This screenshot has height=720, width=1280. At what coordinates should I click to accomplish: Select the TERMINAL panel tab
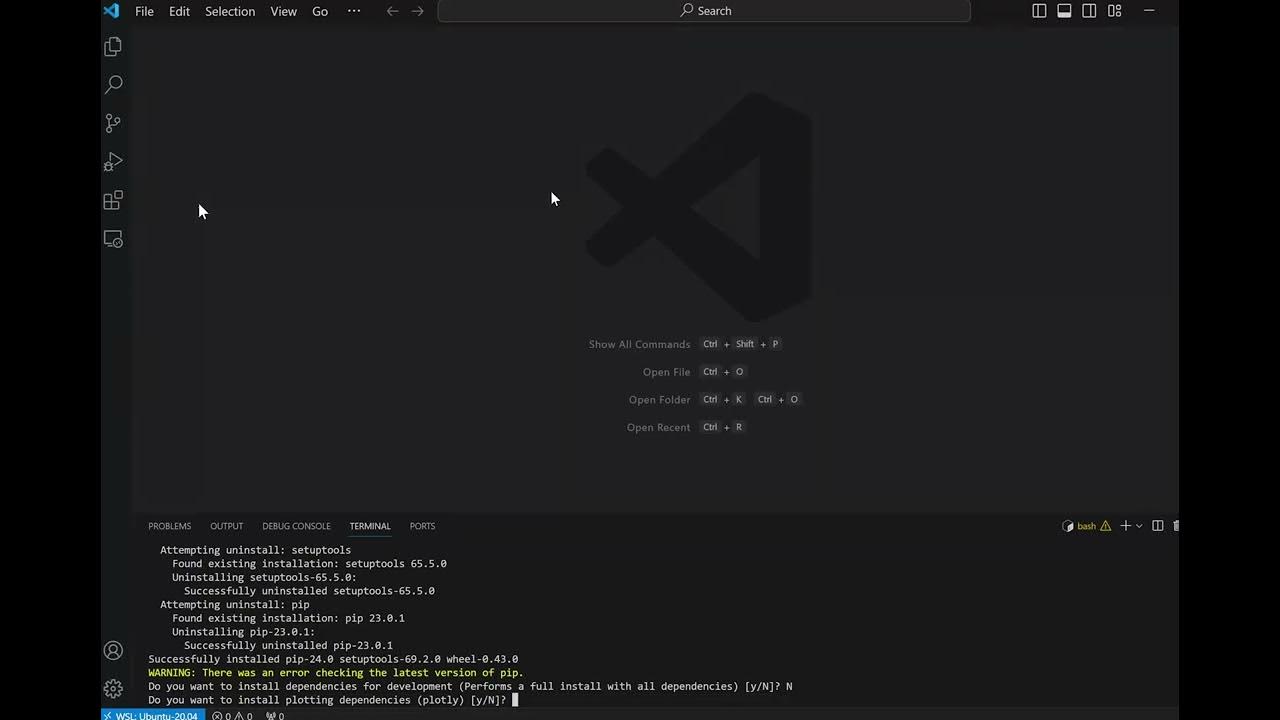tap(370, 526)
